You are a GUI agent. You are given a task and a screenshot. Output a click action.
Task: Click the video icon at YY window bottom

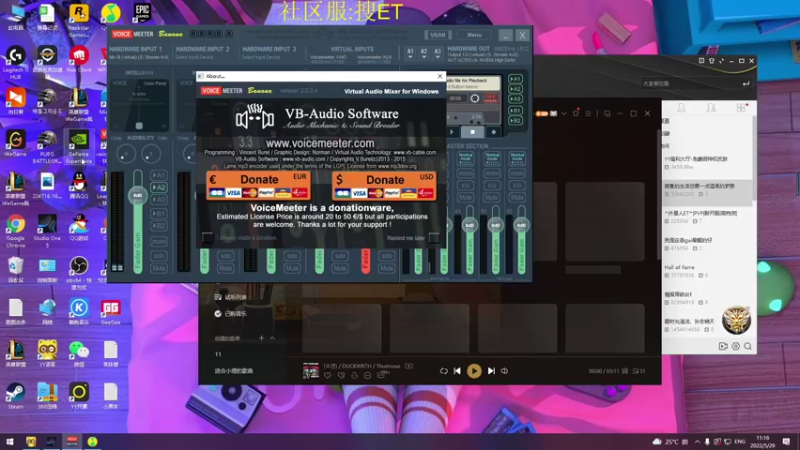[x=723, y=346]
